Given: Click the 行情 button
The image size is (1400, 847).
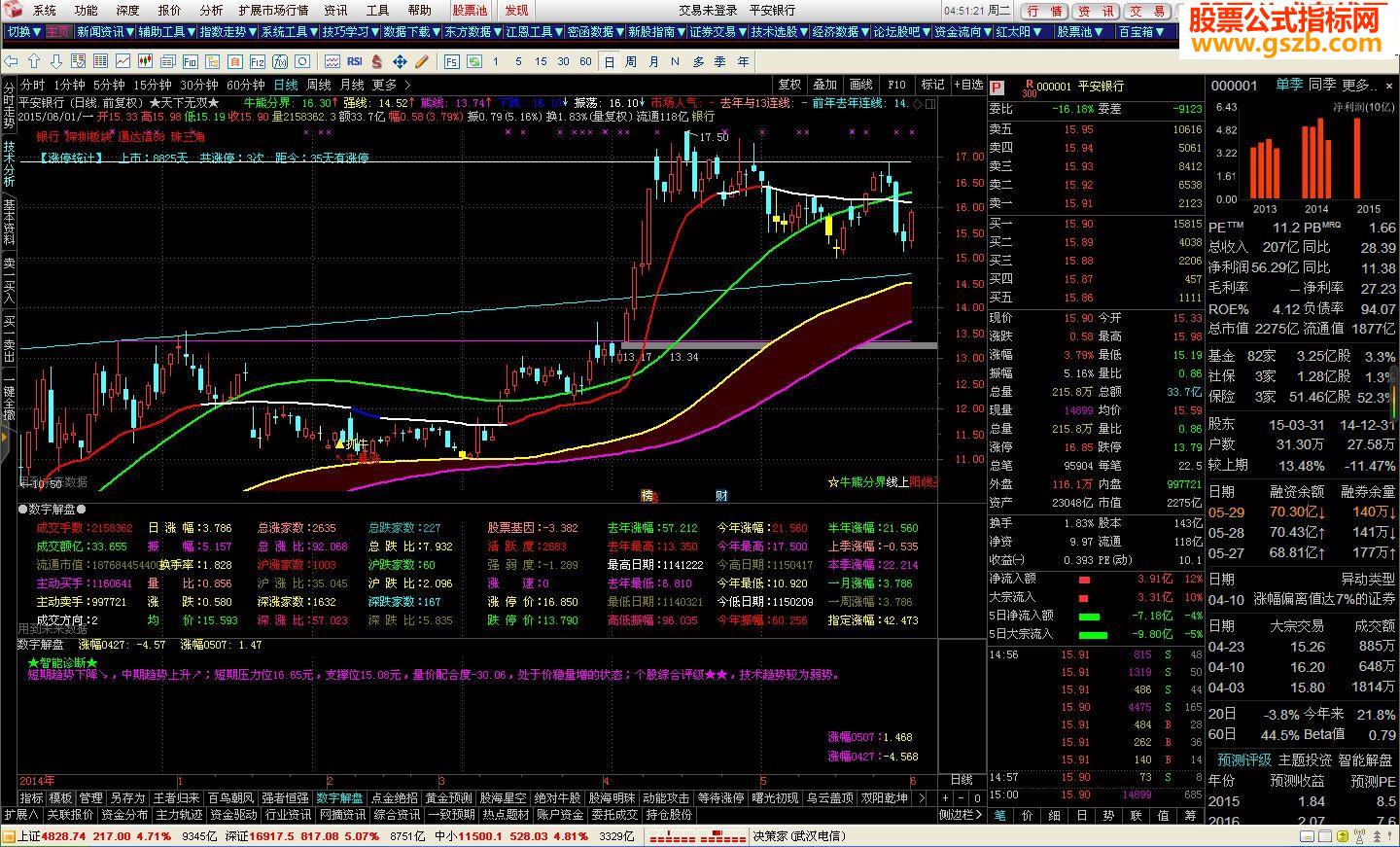Looking at the screenshot, I should 1045,11.
